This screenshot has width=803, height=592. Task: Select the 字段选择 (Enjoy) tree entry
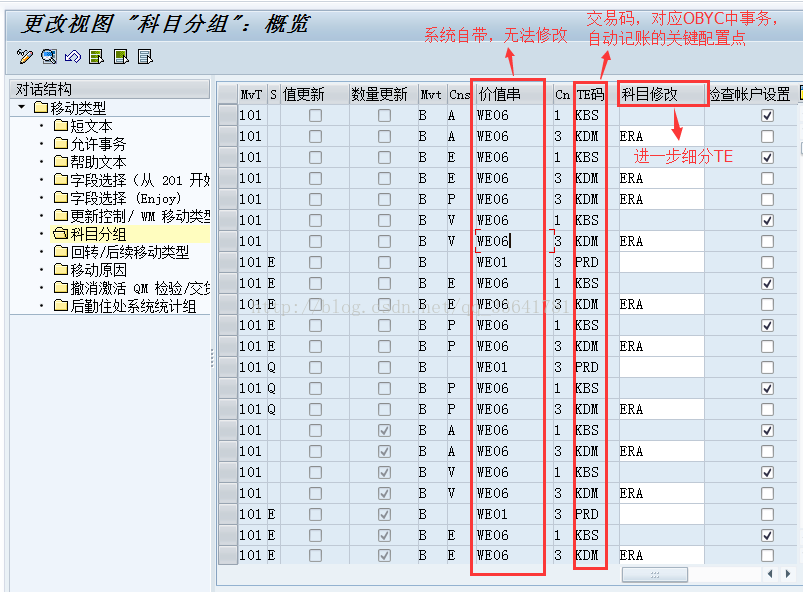click(125, 198)
